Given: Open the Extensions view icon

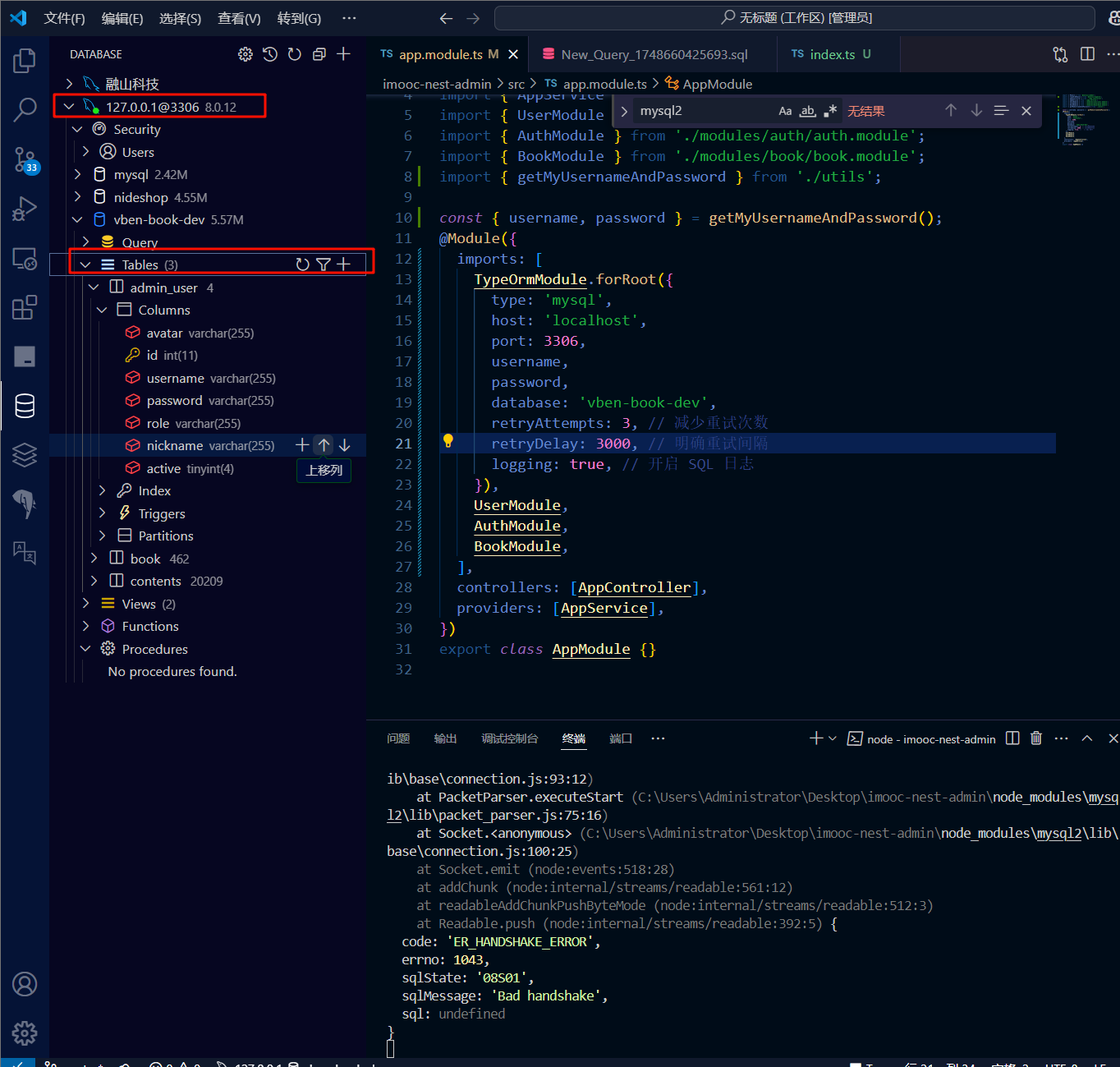Looking at the screenshot, I should coord(25,308).
